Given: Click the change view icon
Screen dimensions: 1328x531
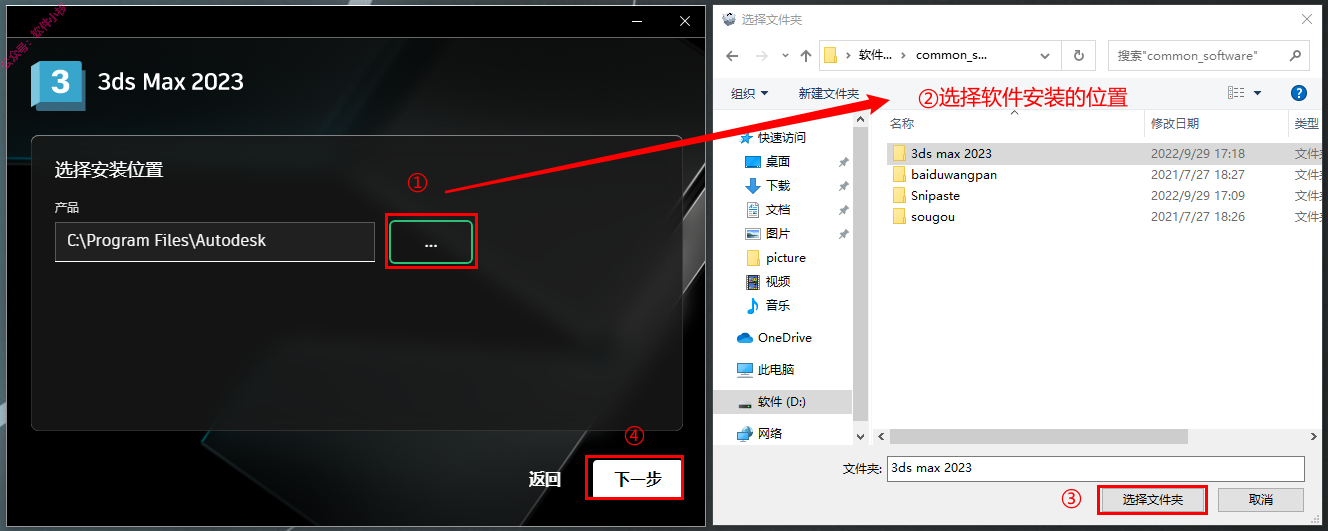Looking at the screenshot, I should [x=1236, y=93].
